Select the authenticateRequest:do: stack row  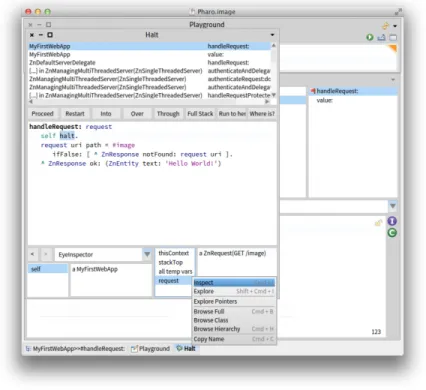point(149,79)
